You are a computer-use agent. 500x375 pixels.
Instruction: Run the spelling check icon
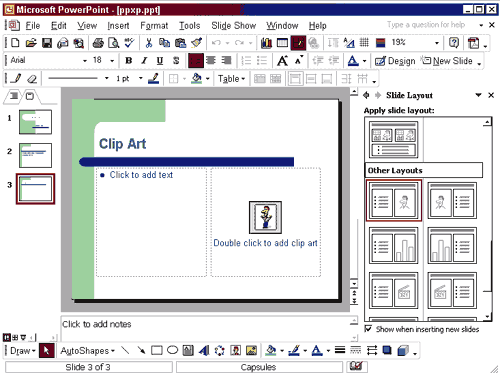(129, 43)
